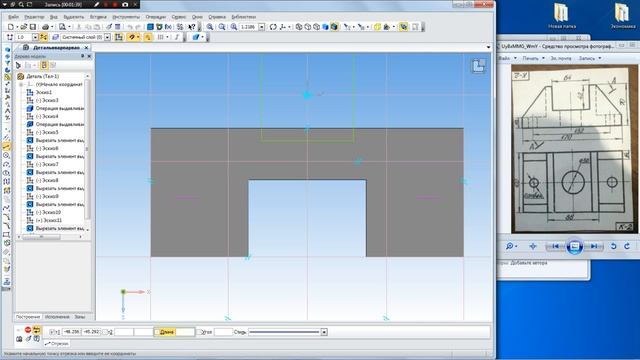Click the Zoom in magnifier icon
The height and width of the screenshot is (360, 640).
point(210,27)
